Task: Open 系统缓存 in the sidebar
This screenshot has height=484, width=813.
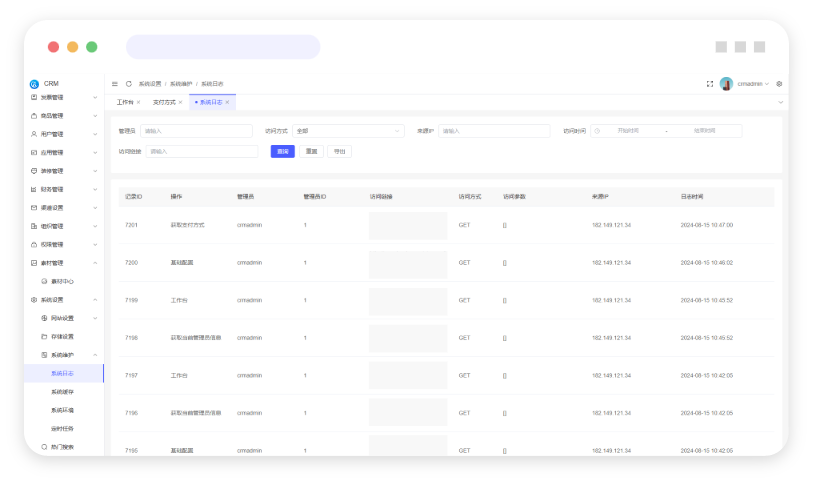Action: pos(62,392)
